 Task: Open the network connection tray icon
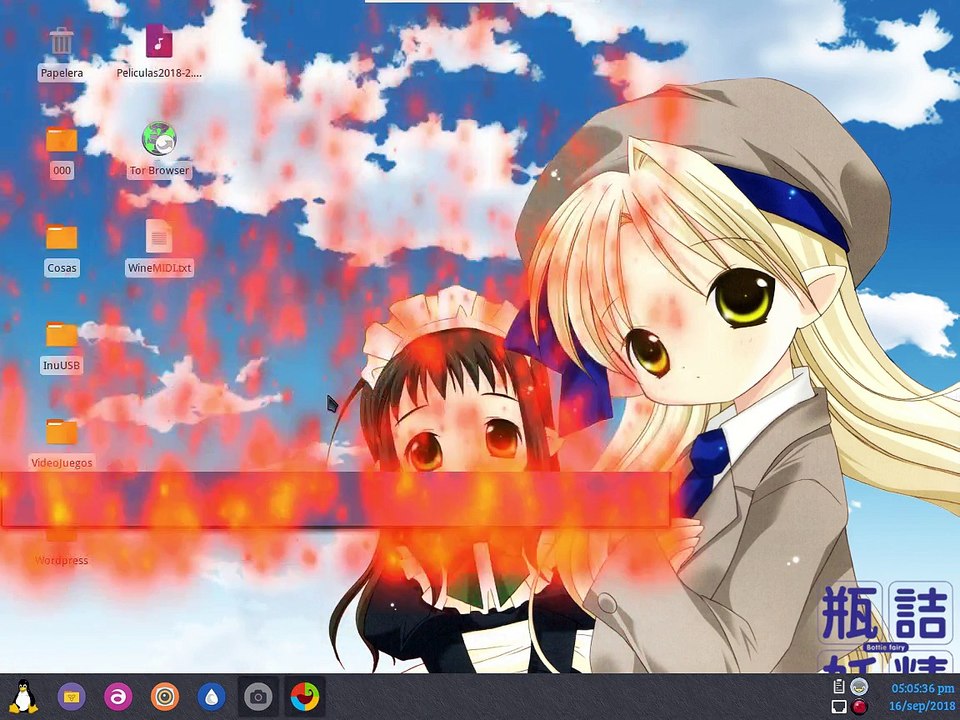839,707
